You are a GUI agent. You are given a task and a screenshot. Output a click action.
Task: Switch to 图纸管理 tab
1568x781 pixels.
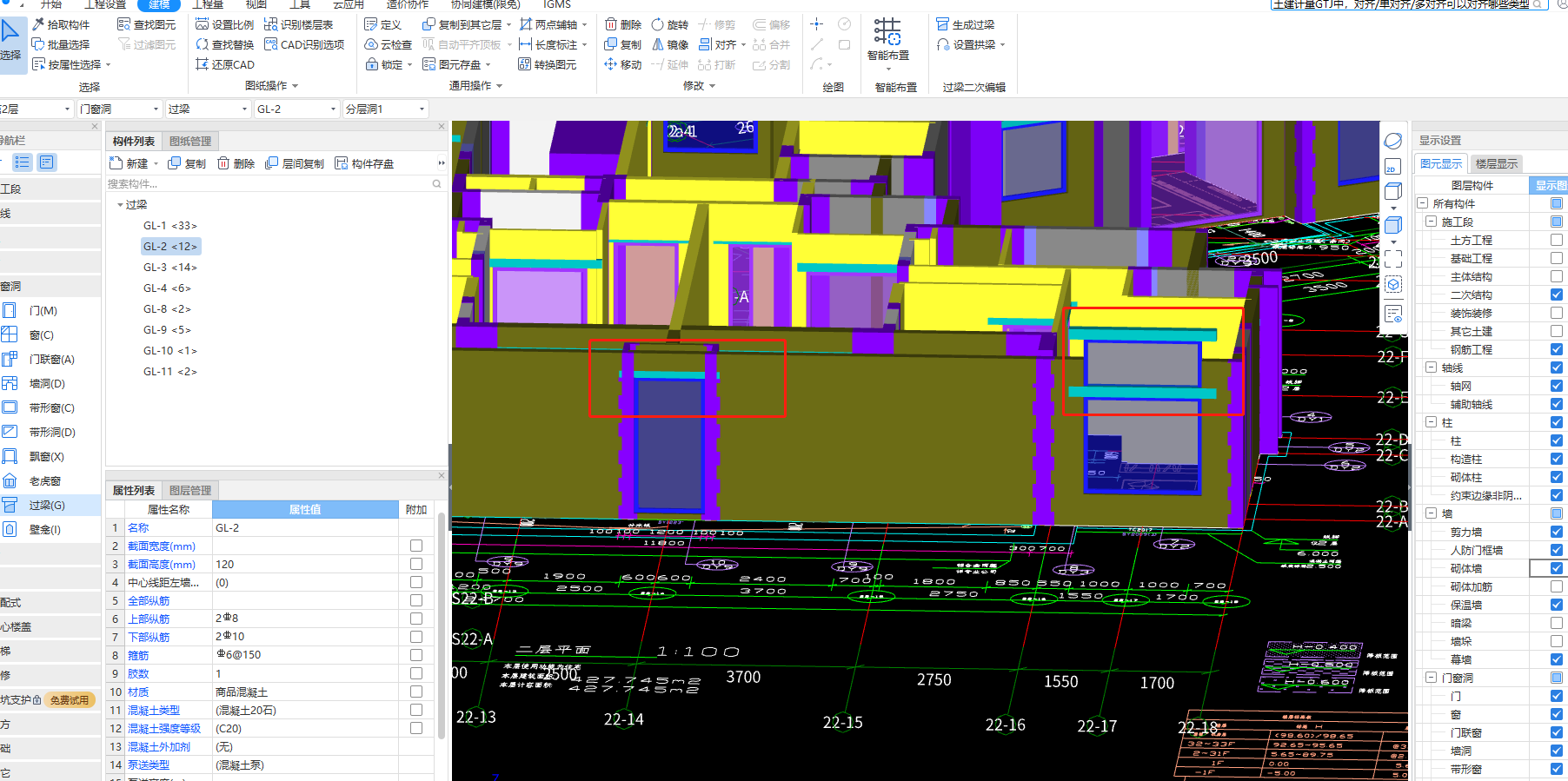pyautogui.click(x=190, y=141)
